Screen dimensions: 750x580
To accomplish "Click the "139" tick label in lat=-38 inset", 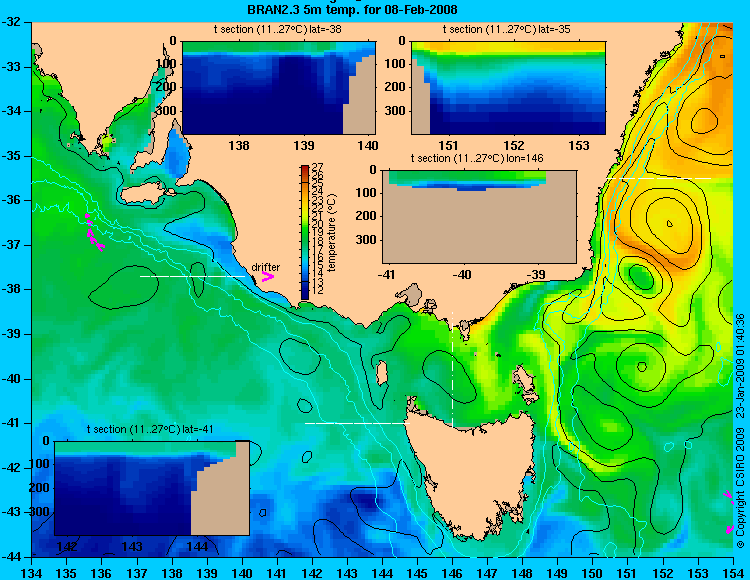I will pos(304,145).
